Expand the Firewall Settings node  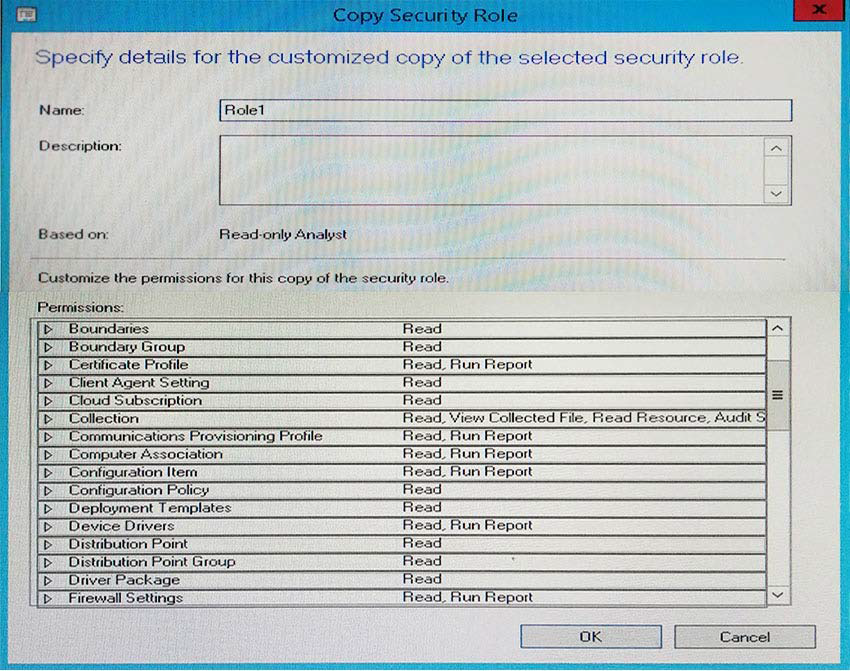pos(48,598)
